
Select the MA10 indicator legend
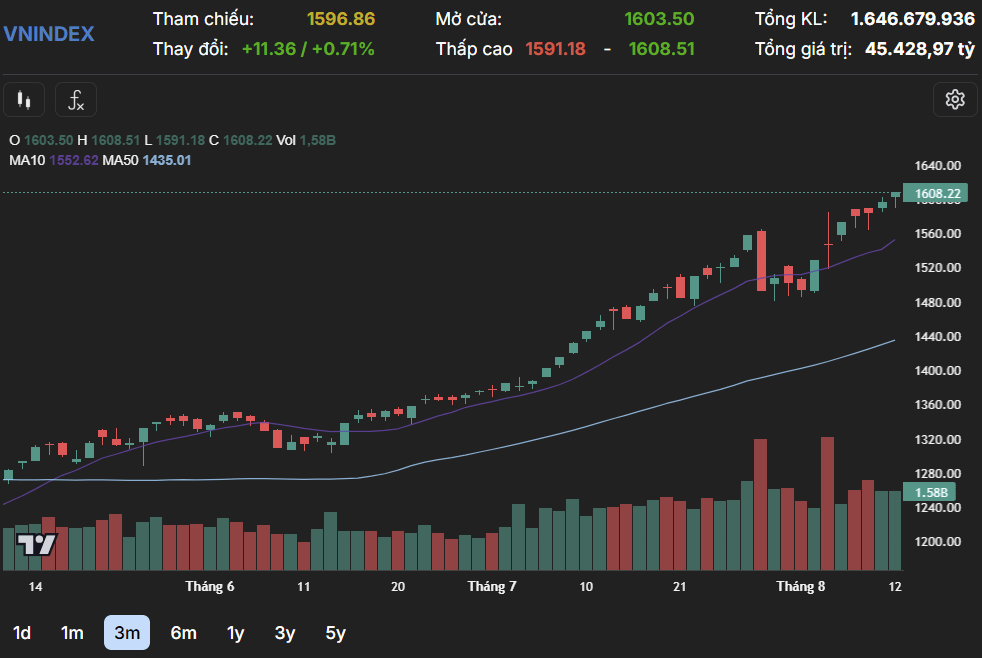(54, 160)
